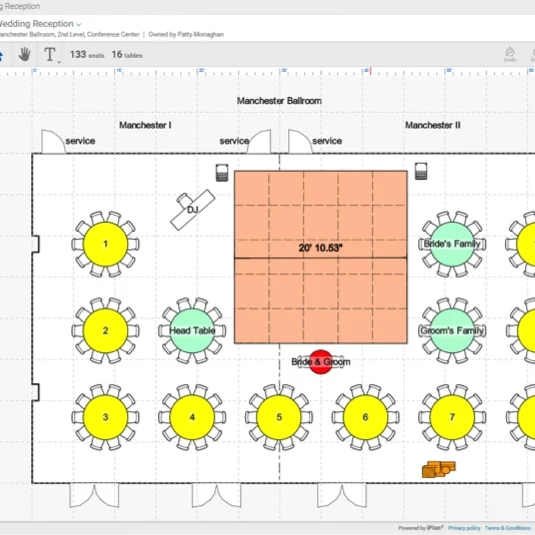Click the service door under Manchester I
This screenshot has height=535, width=535.
click(x=53, y=141)
